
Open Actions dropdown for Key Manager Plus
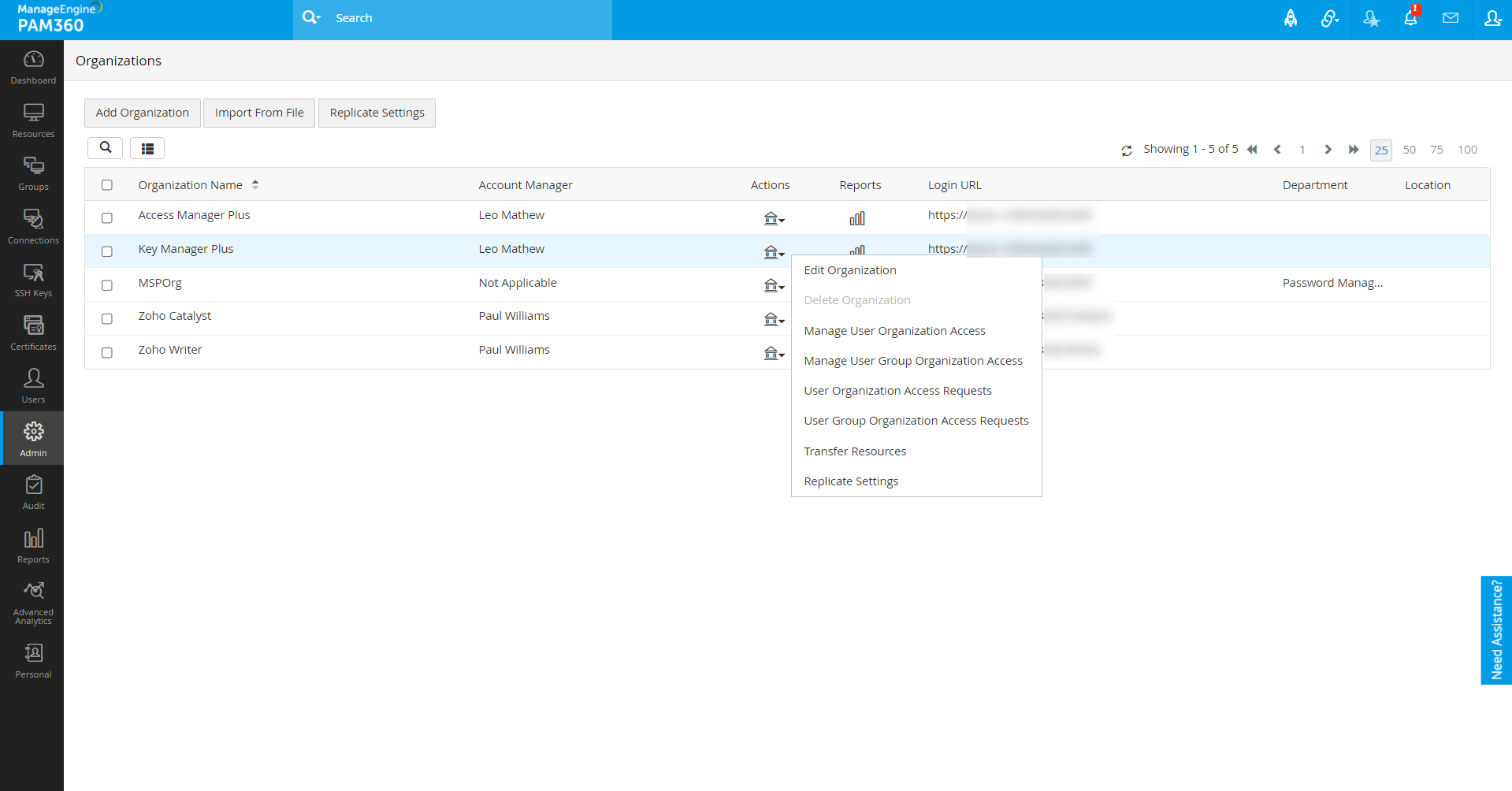pyautogui.click(x=774, y=252)
